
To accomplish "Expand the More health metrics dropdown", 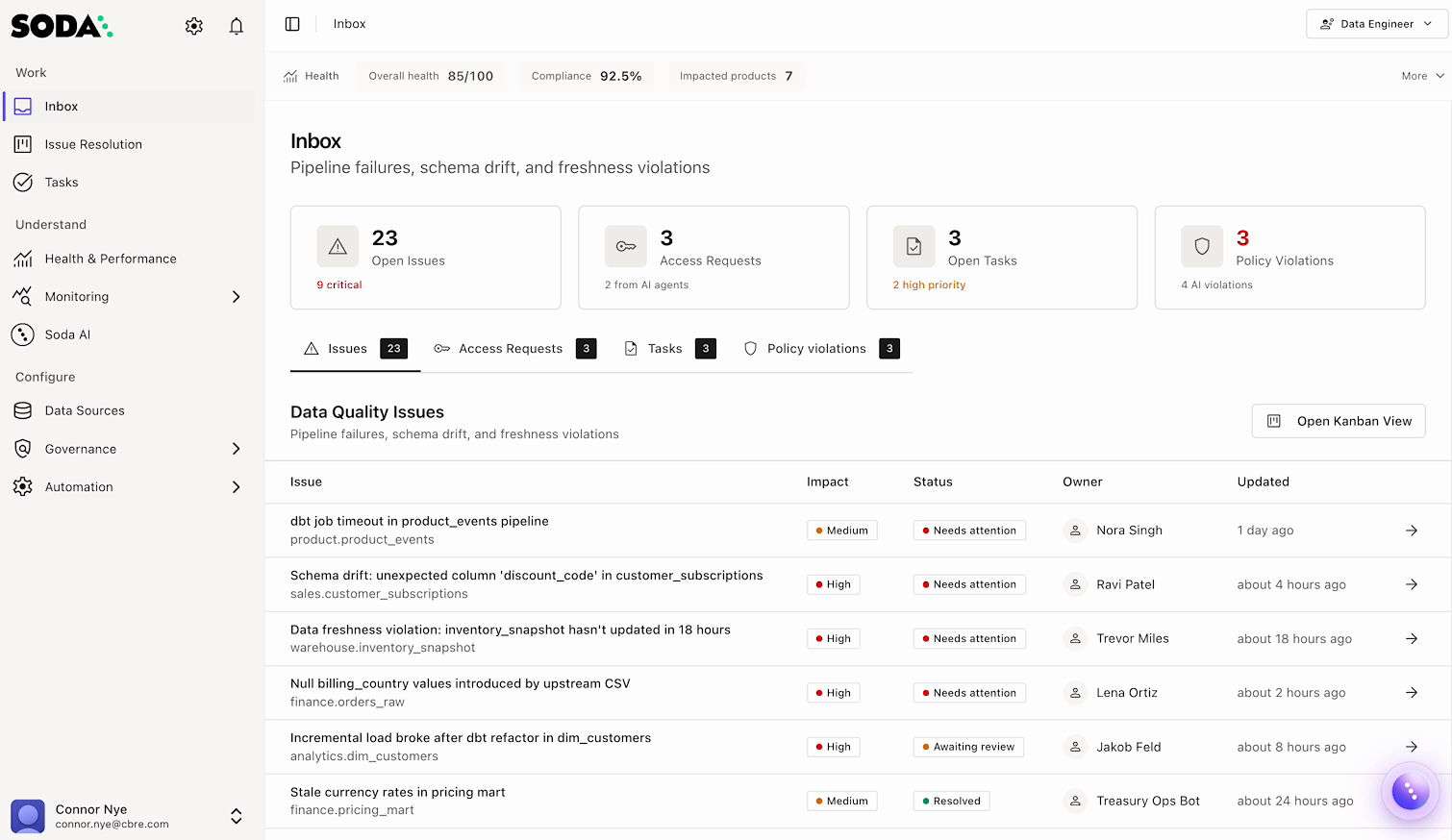I will tap(1423, 76).
